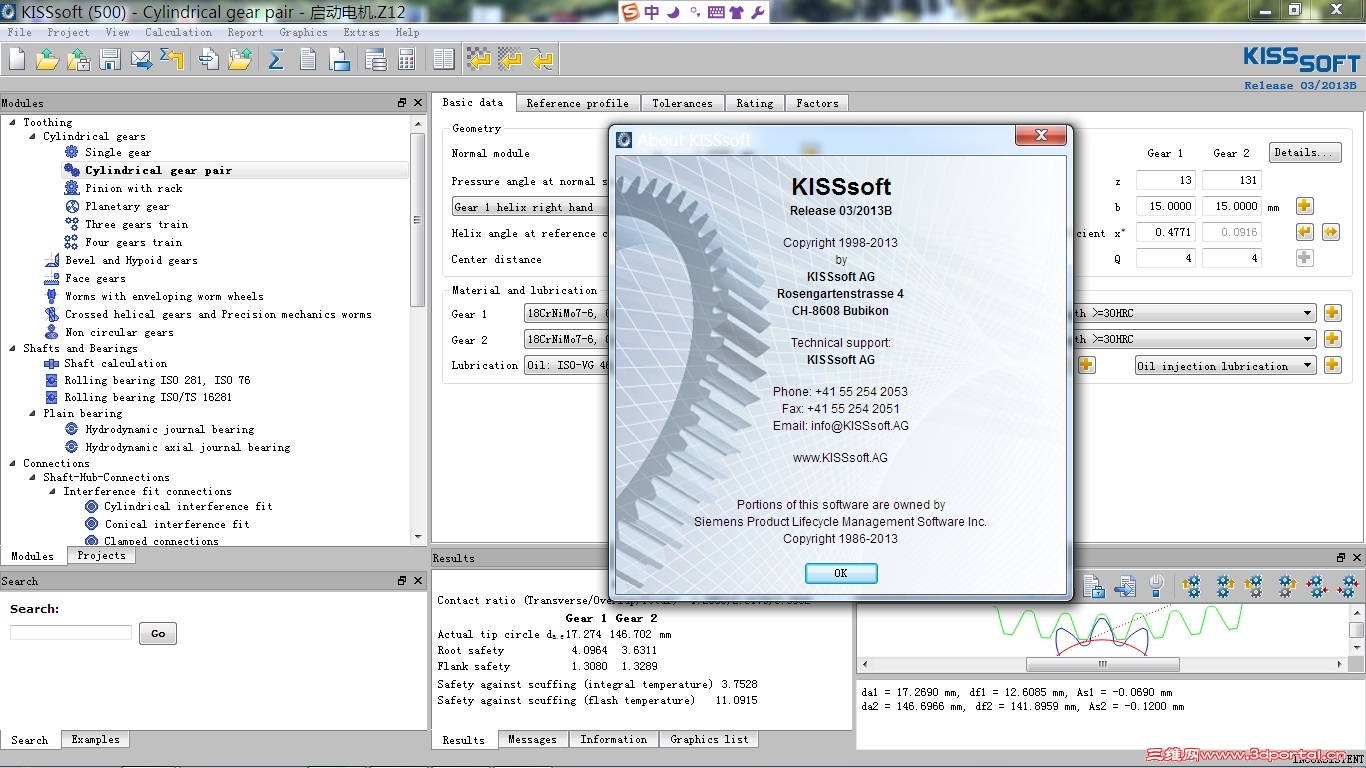Open the Extras menu
The width and height of the screenshot is (1366, 768).
pos(361,32)
